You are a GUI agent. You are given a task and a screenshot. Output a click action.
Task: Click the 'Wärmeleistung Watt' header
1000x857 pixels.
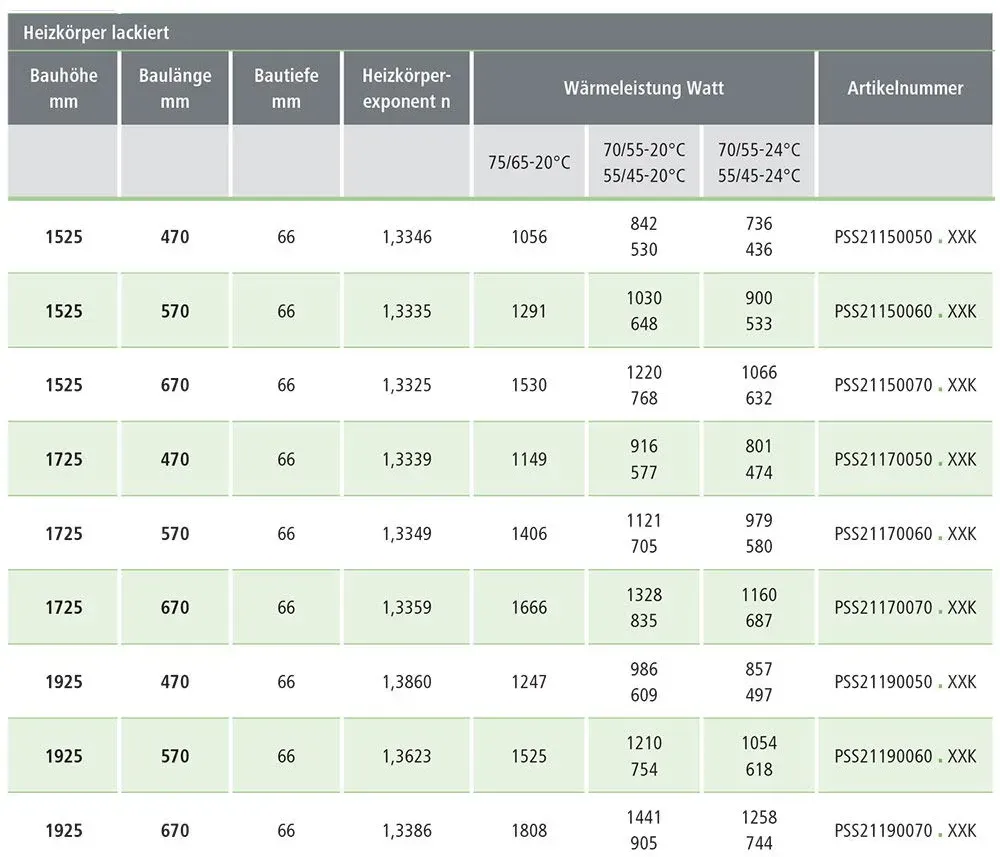point(643,88)
